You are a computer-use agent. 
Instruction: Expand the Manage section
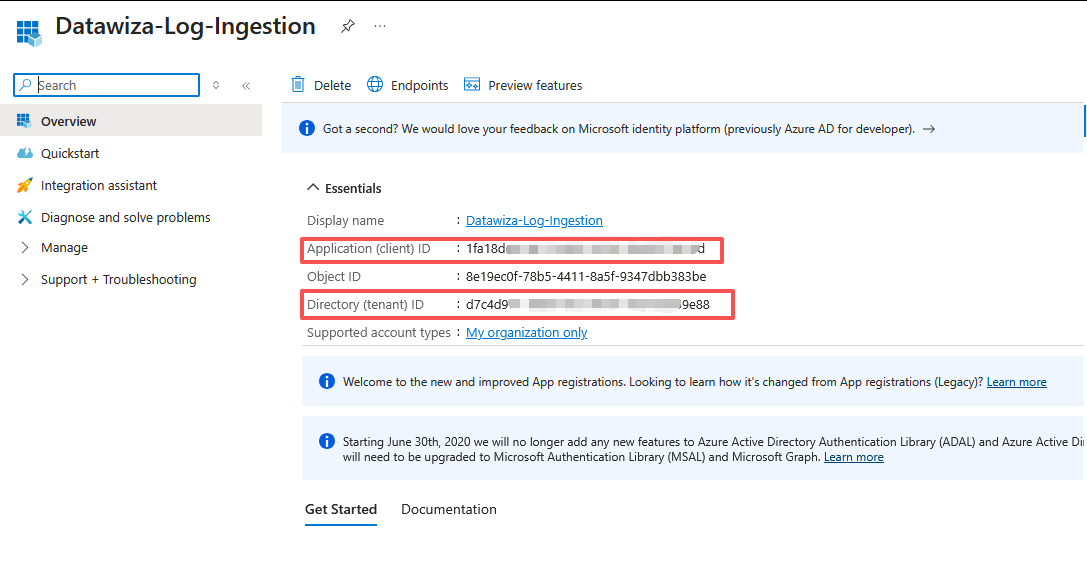64,247
